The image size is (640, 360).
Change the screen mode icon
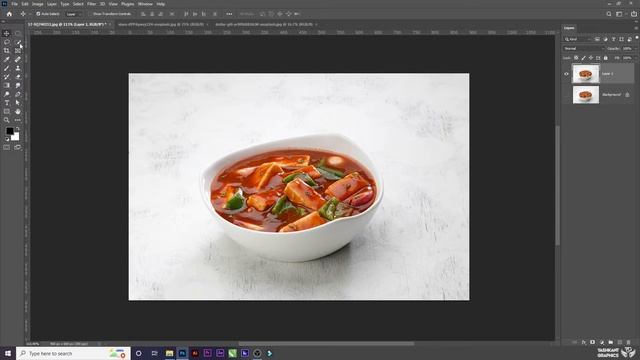18,147
